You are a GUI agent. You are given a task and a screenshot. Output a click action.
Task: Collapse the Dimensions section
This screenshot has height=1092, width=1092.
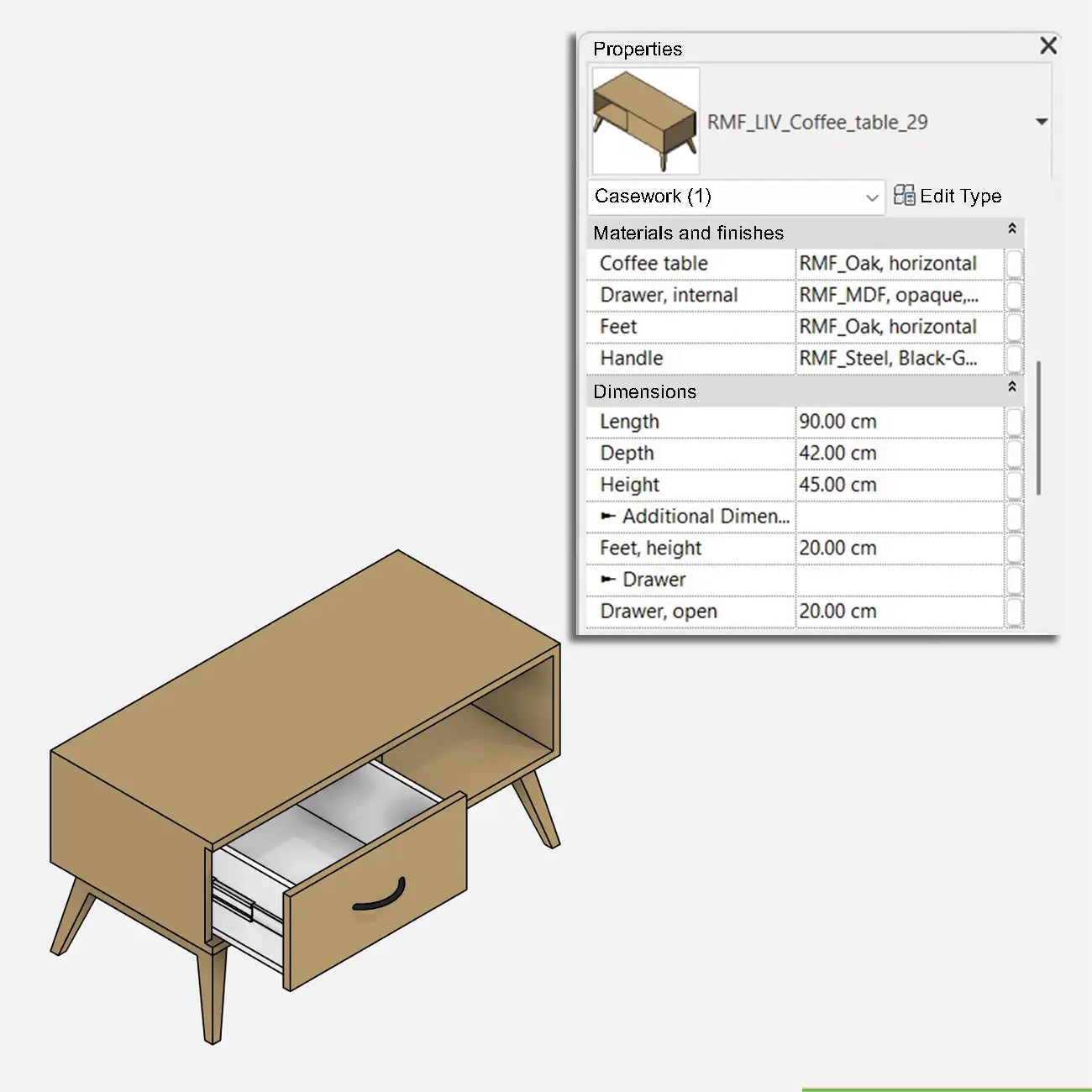point(1013,387)
